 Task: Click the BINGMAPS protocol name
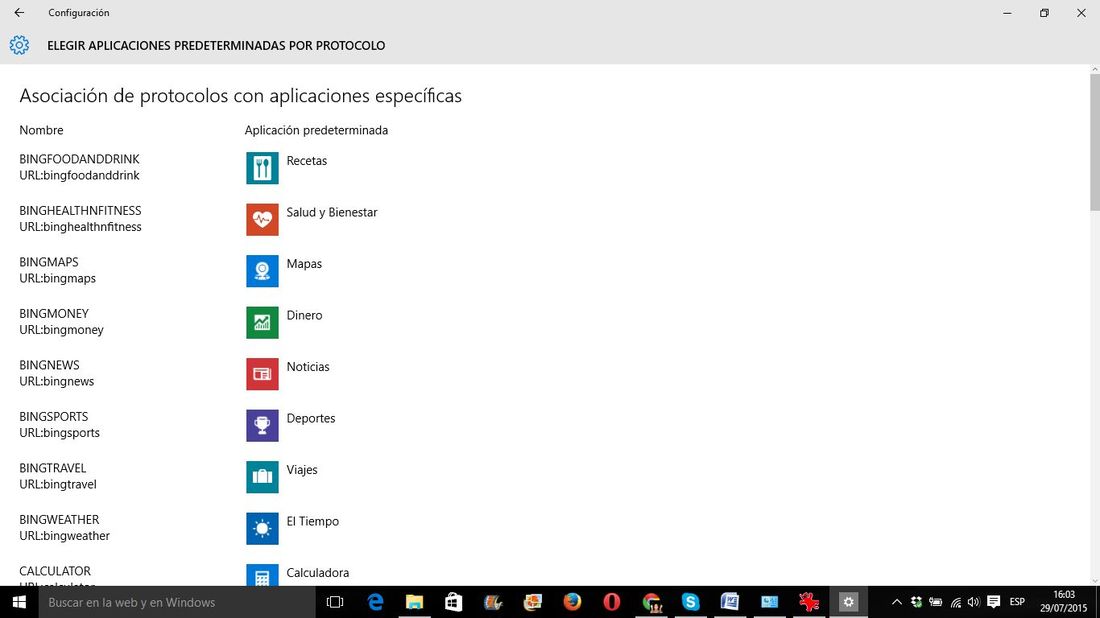(x=49, y=262)
